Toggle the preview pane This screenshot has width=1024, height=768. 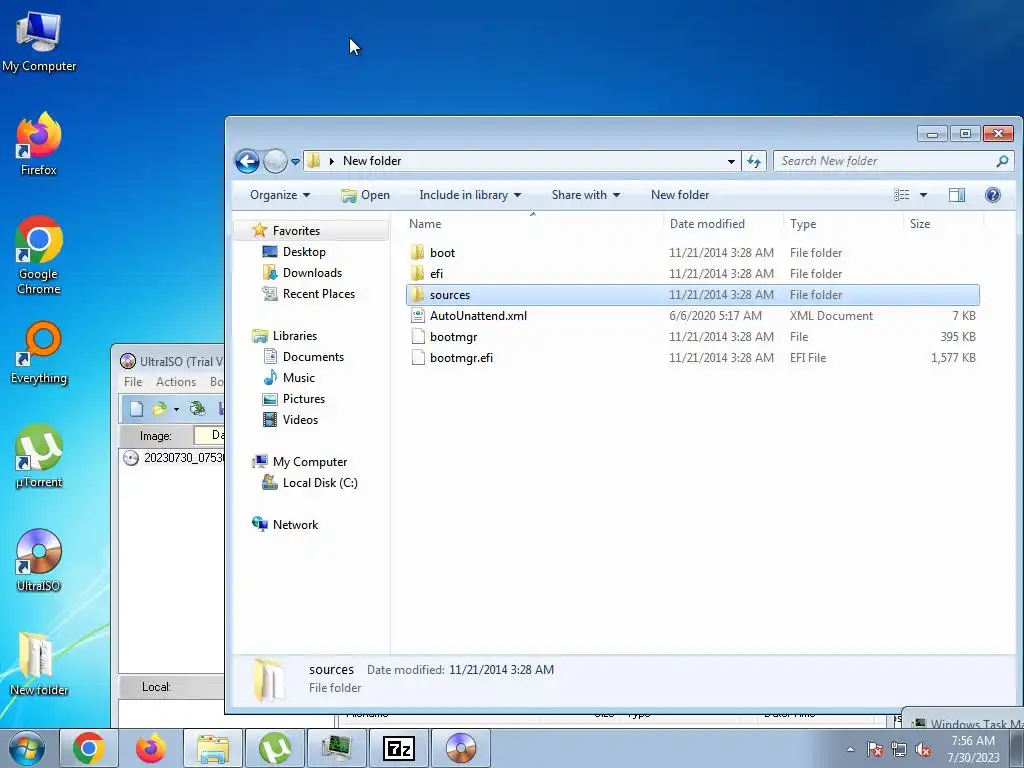957,195
